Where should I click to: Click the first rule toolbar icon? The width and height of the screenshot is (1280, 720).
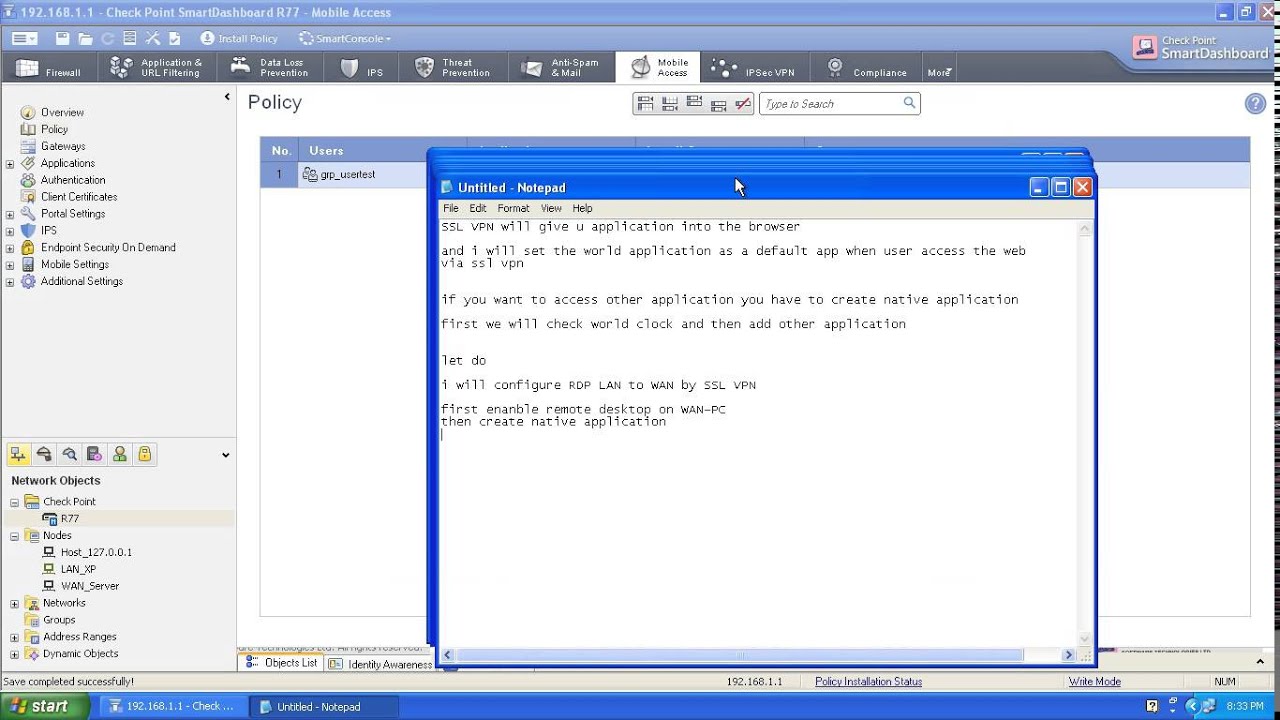point(645,103)
